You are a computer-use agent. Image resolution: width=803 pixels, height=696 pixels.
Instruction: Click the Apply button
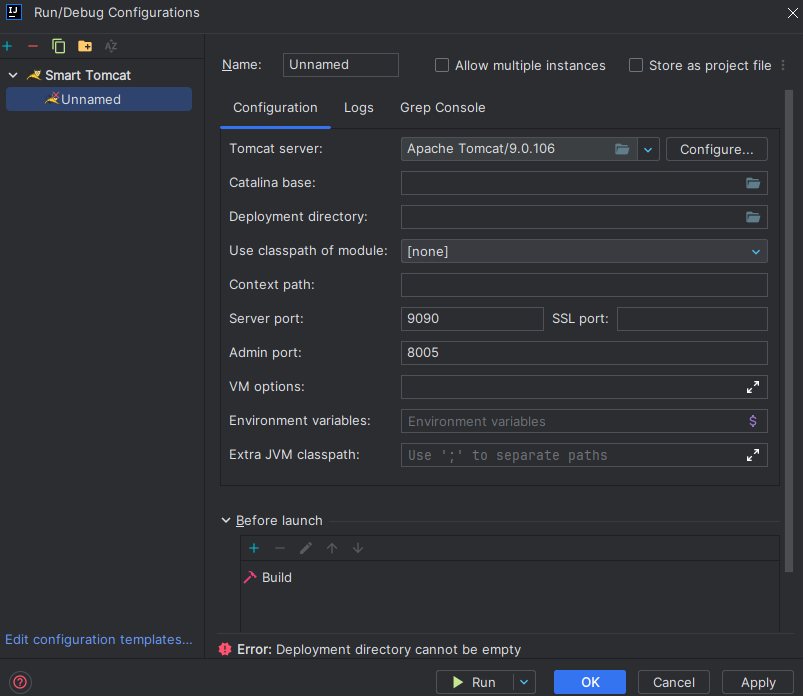click(758, 682)
